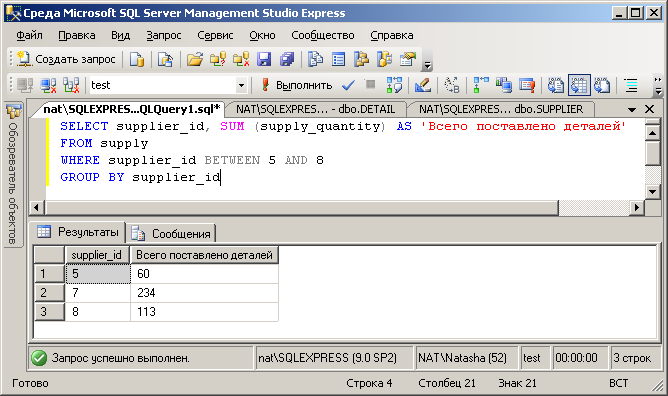Close the current document tab with X

click(649, 109)
